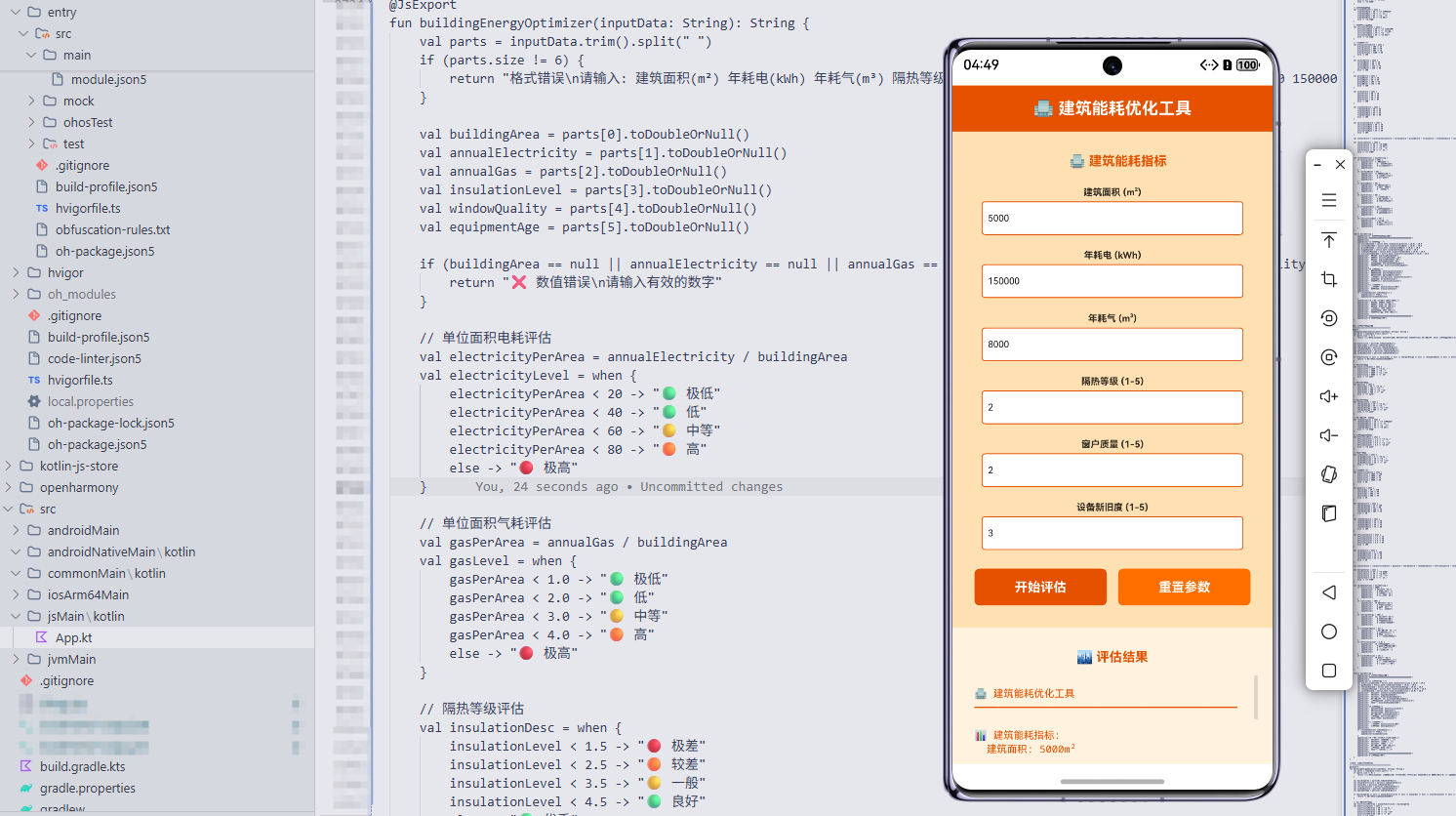Click local.properties gear icon
The height and width of the screenshot is (816, 1456).
point(34,401)
